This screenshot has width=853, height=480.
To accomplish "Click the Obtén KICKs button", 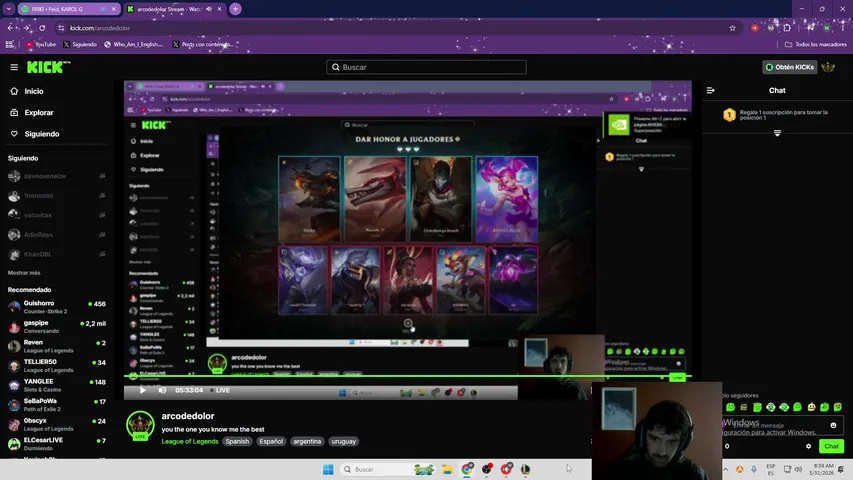I will click(x=789, y=67).
